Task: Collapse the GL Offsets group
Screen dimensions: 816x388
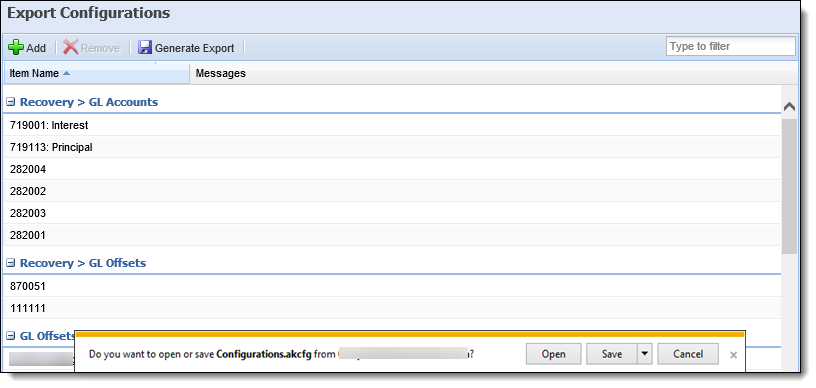Action: click(x=10, y=337)
